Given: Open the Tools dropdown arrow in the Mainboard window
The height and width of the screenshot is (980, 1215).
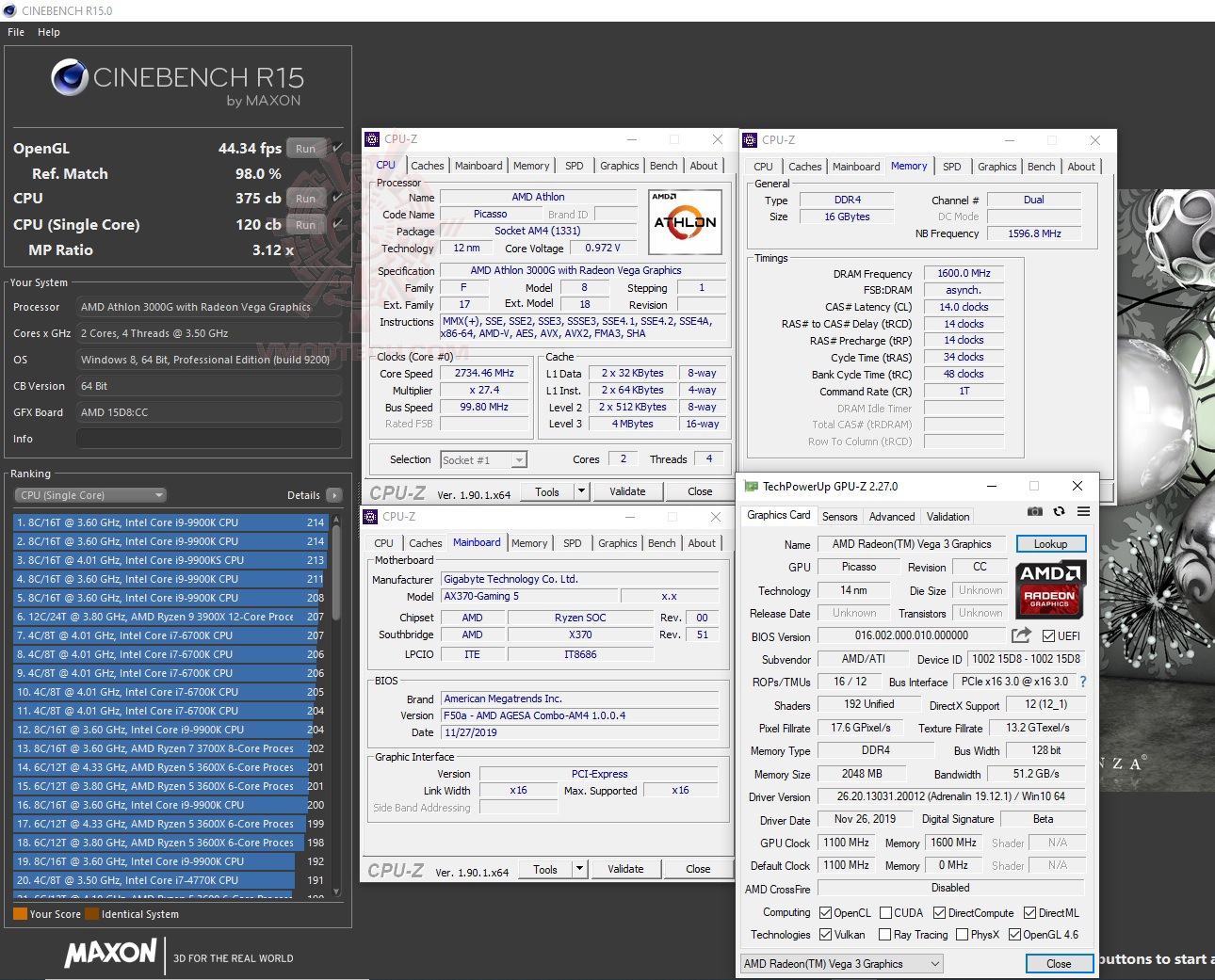Looking at the screenshot, I should pyautogui.click(x=579, y=869).
